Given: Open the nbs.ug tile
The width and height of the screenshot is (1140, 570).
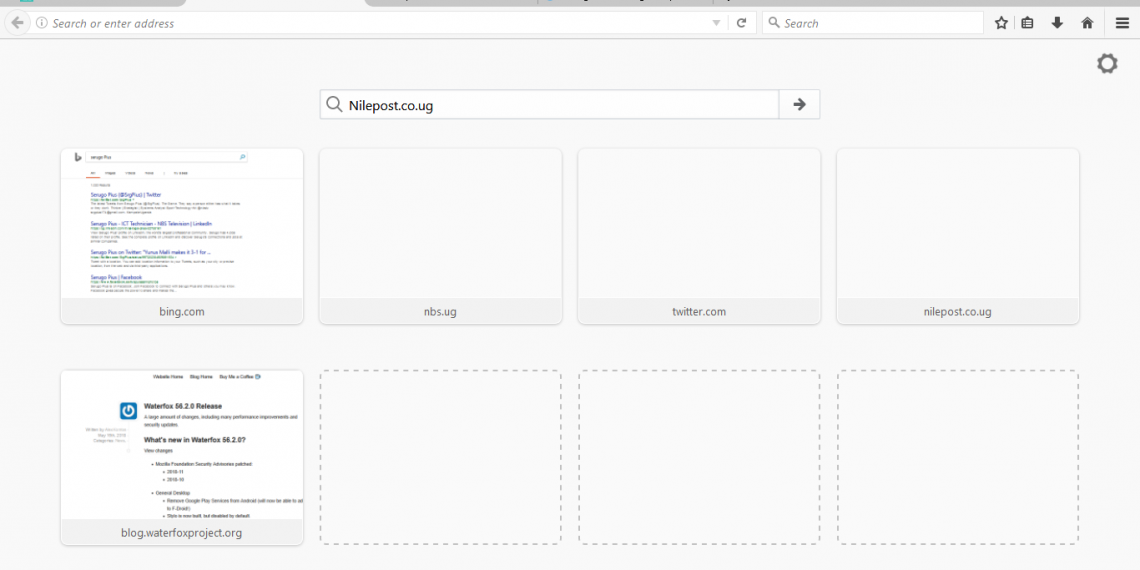Looking at the screenshot, I should pos(440,236).
